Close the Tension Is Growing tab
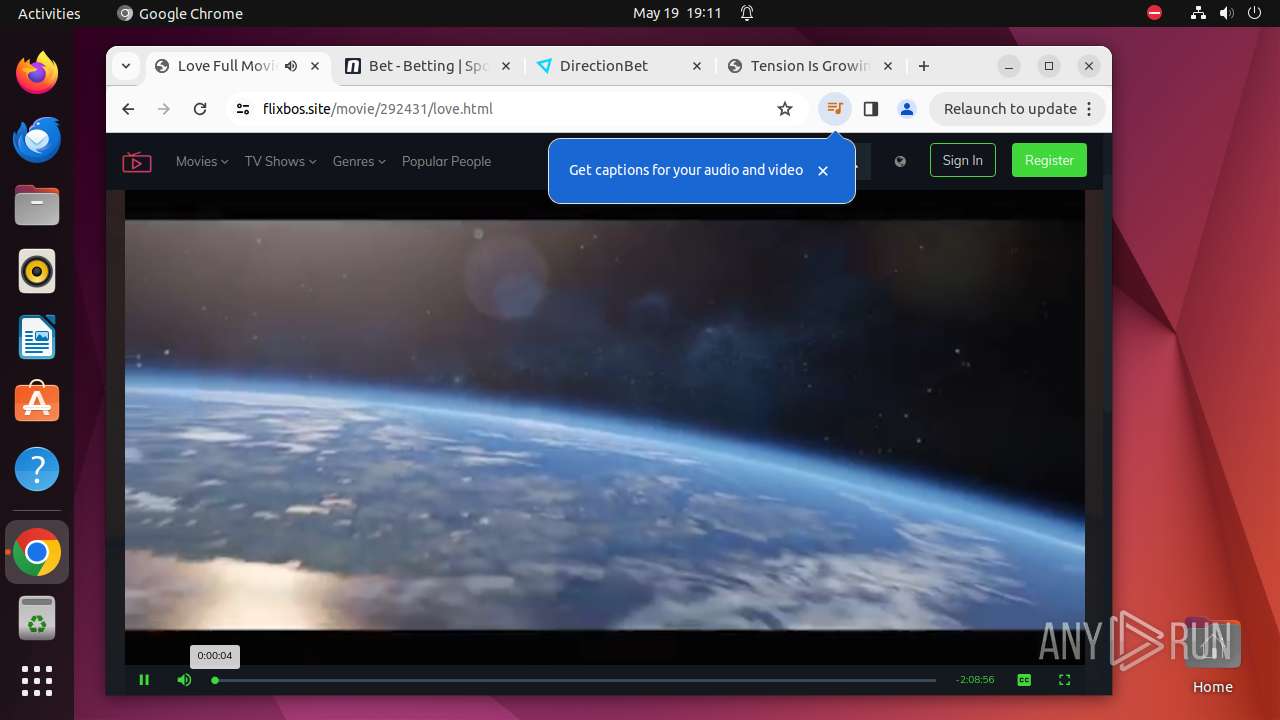Screen dimensions: 1280x720 888,66
